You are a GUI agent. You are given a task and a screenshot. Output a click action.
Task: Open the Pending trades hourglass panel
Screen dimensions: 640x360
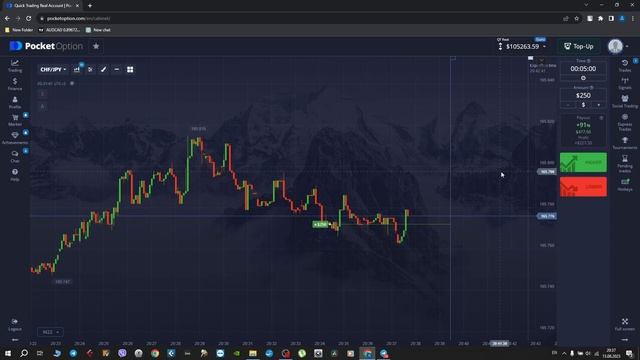click(624, 163)
